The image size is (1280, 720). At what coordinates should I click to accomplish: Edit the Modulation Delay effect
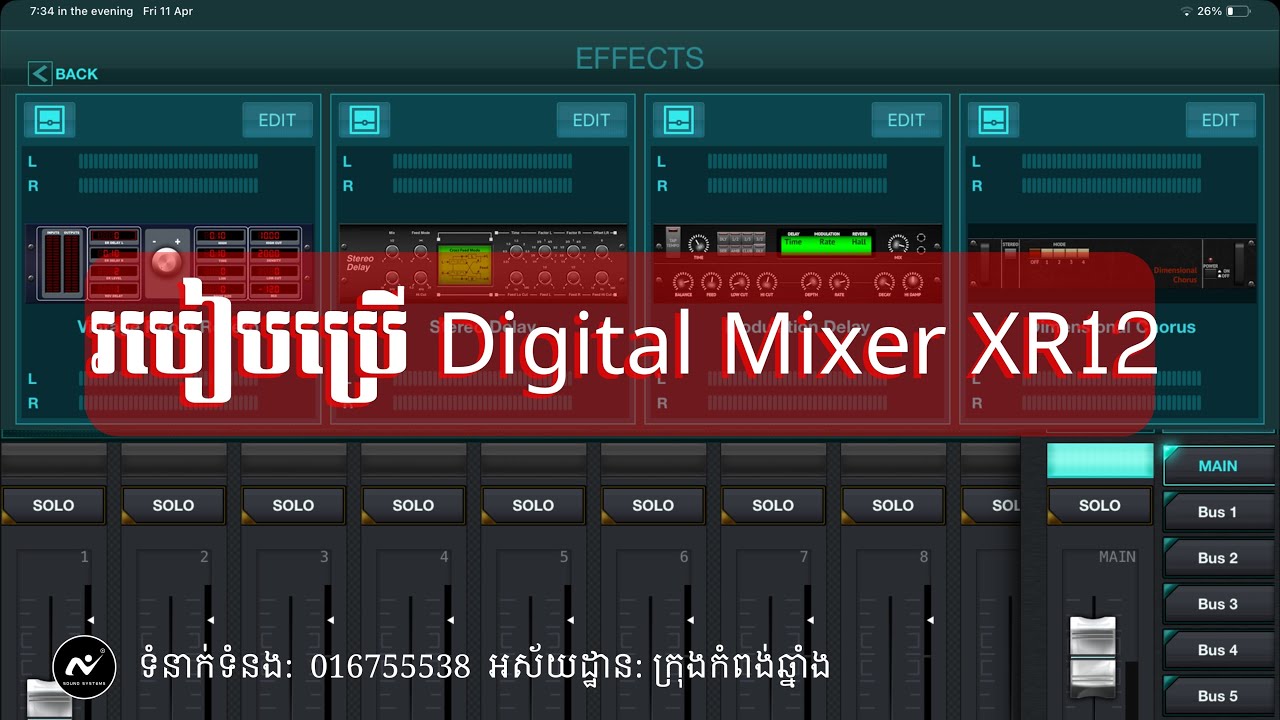[x=906, y=120]
